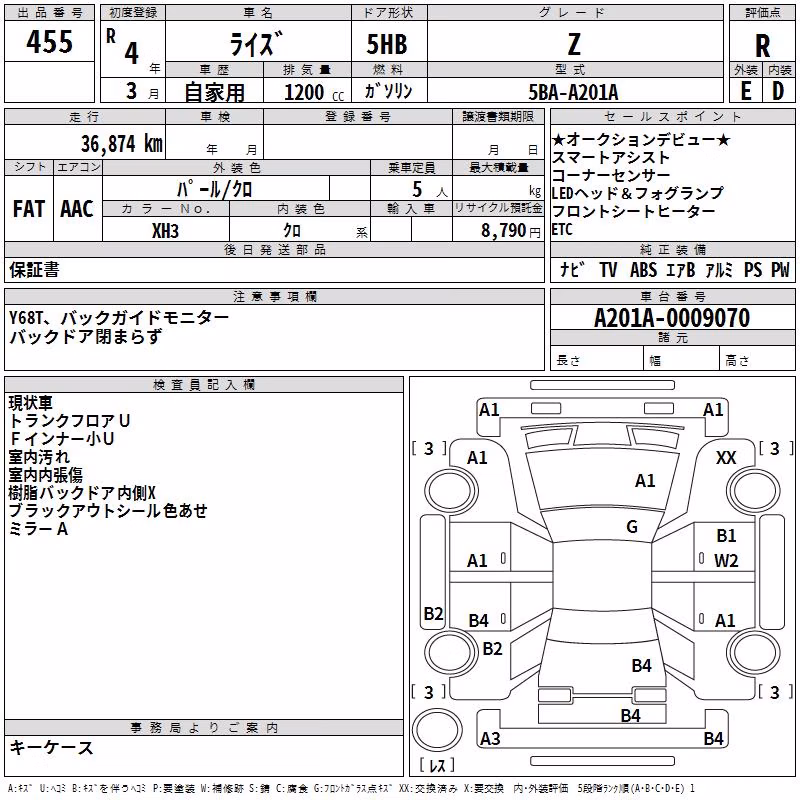Click interior grade D
Image resolution: width=800 pixels, height=800 pixels.
point(778,91)
